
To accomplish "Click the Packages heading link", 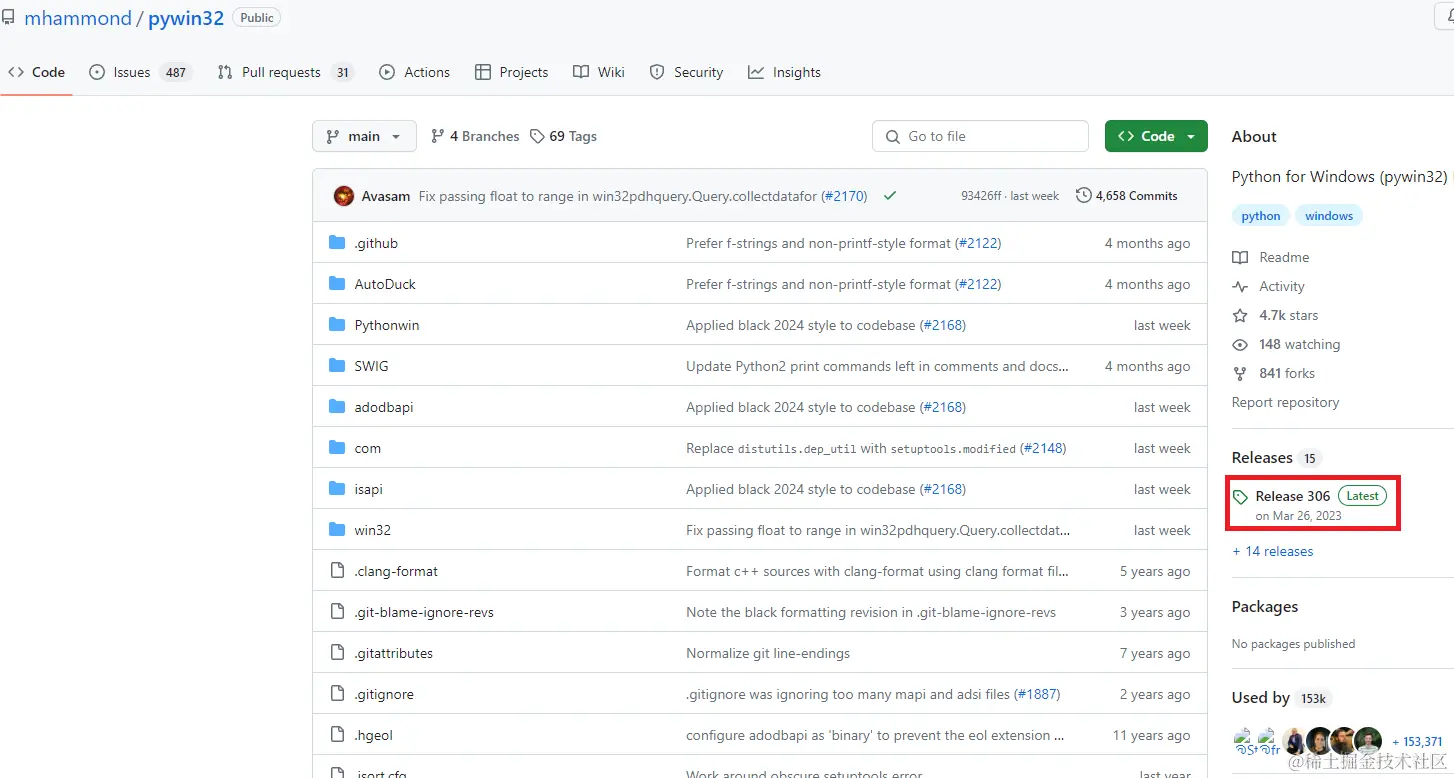I will click(x=1265, y=607).
